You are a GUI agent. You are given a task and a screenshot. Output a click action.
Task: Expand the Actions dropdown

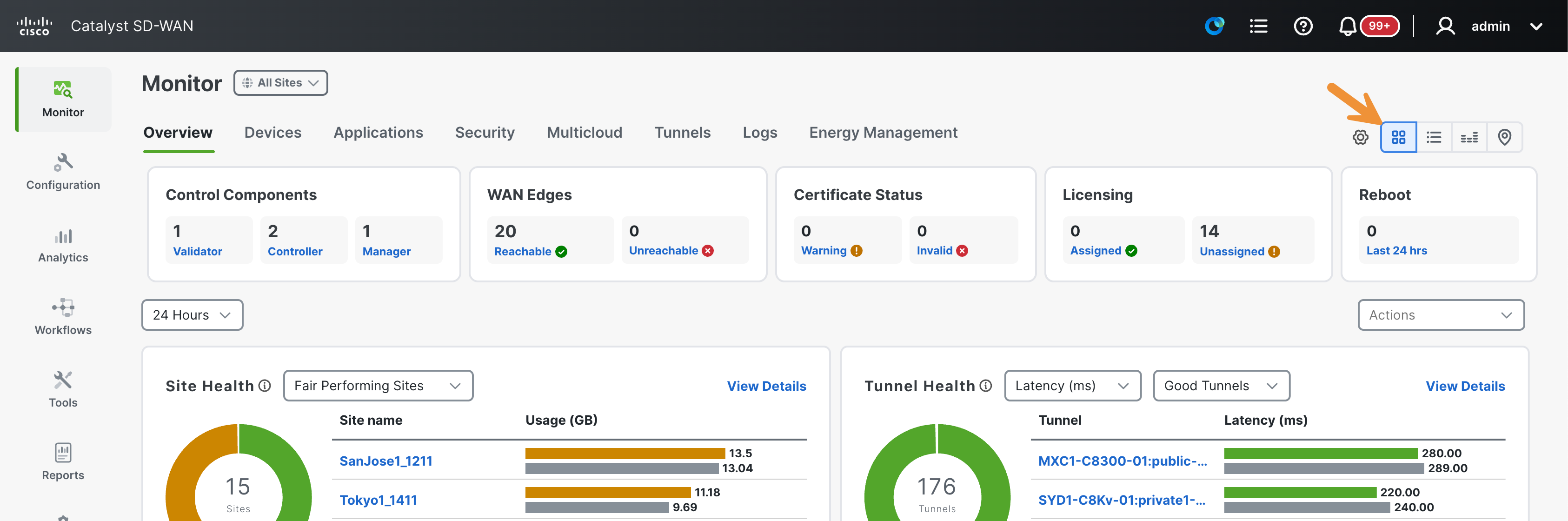coord(1441,314)
